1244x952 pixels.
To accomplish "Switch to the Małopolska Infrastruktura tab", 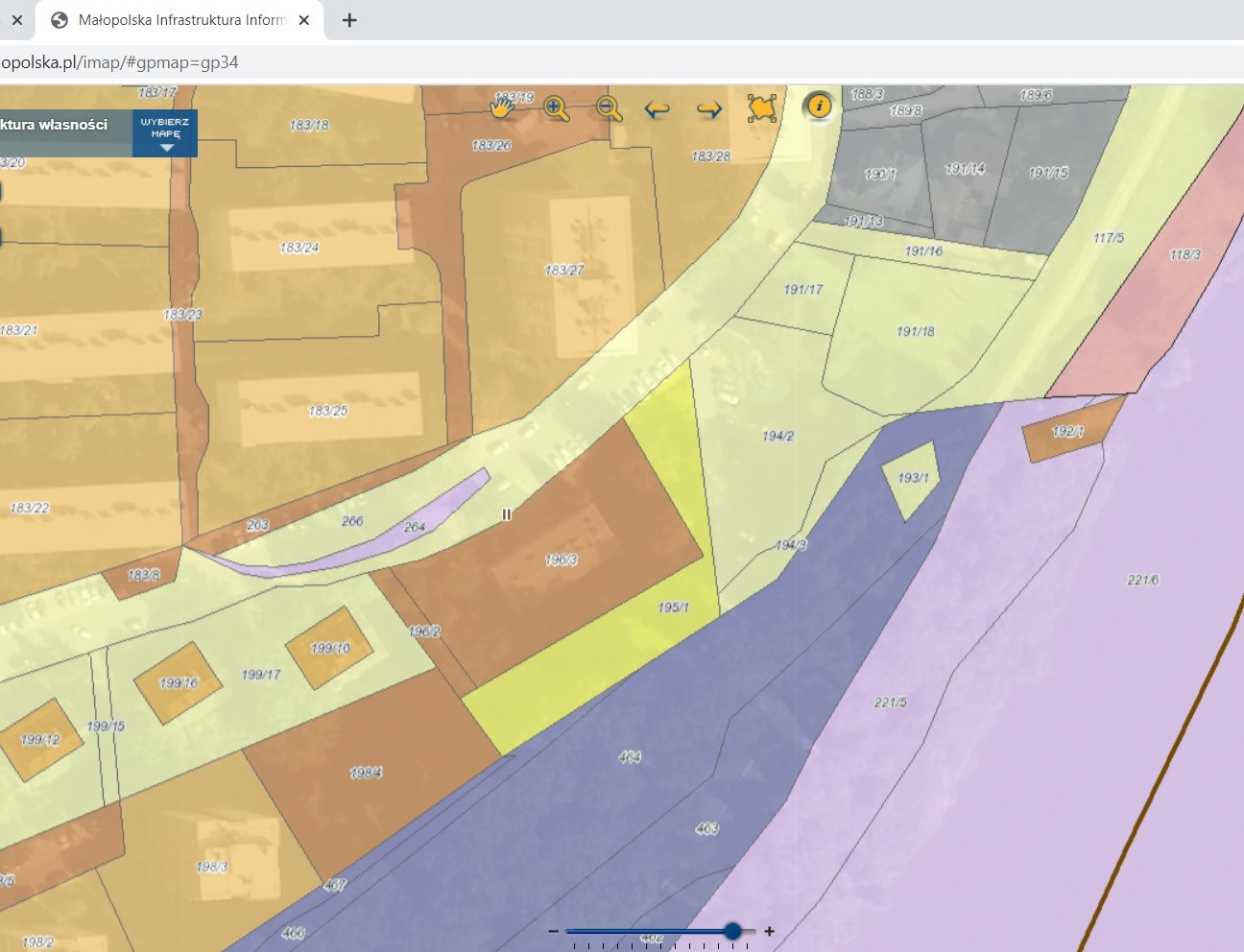I will click(x=181, y=20).
